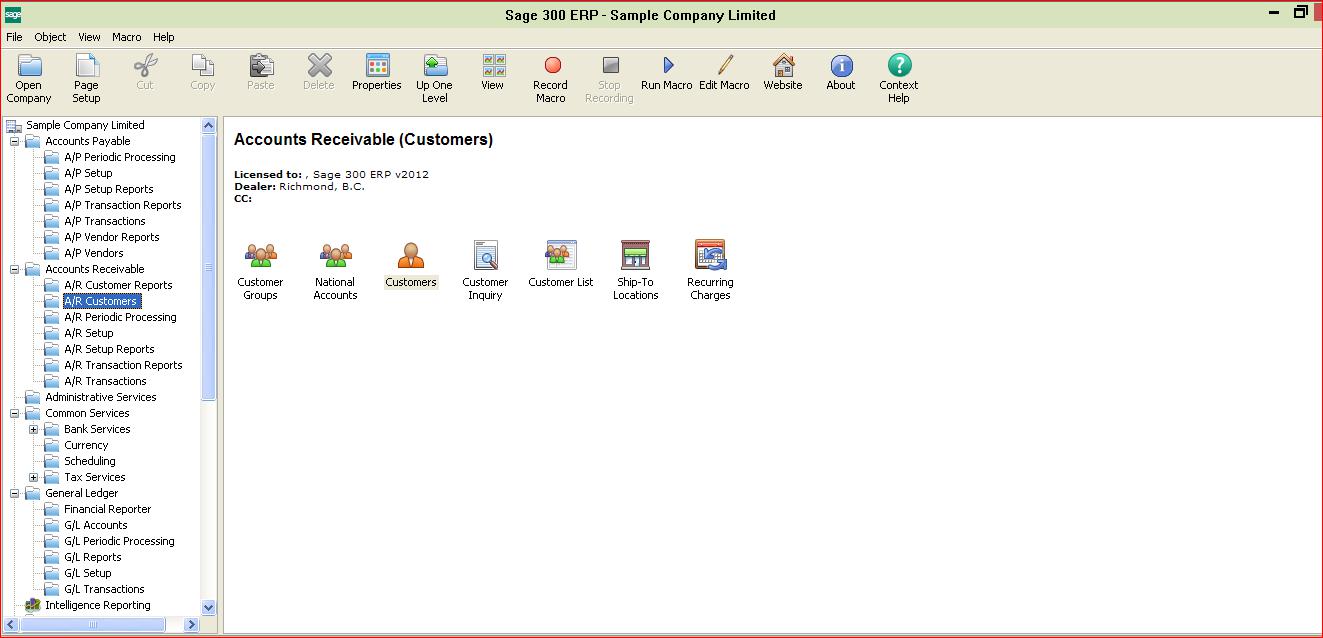Select Administrative Services in tree
This screenshot has height=638, width=1323.
[100, 397]
